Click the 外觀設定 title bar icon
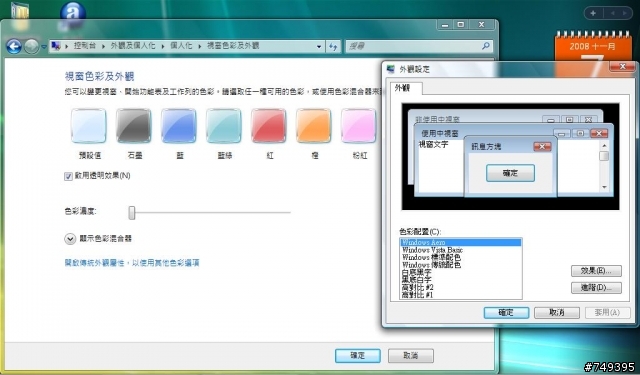This screenshot has height=375, width=640. coord(391,69)
